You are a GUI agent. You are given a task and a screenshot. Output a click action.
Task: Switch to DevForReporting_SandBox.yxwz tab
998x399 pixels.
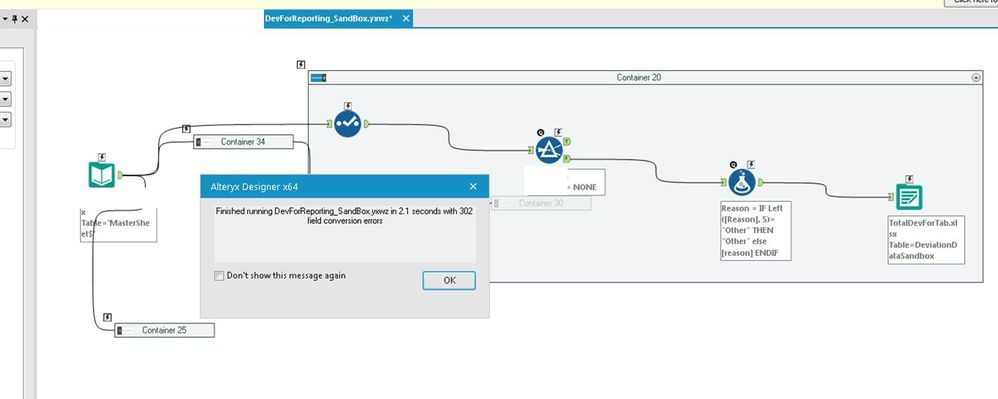tap(328, 18)
